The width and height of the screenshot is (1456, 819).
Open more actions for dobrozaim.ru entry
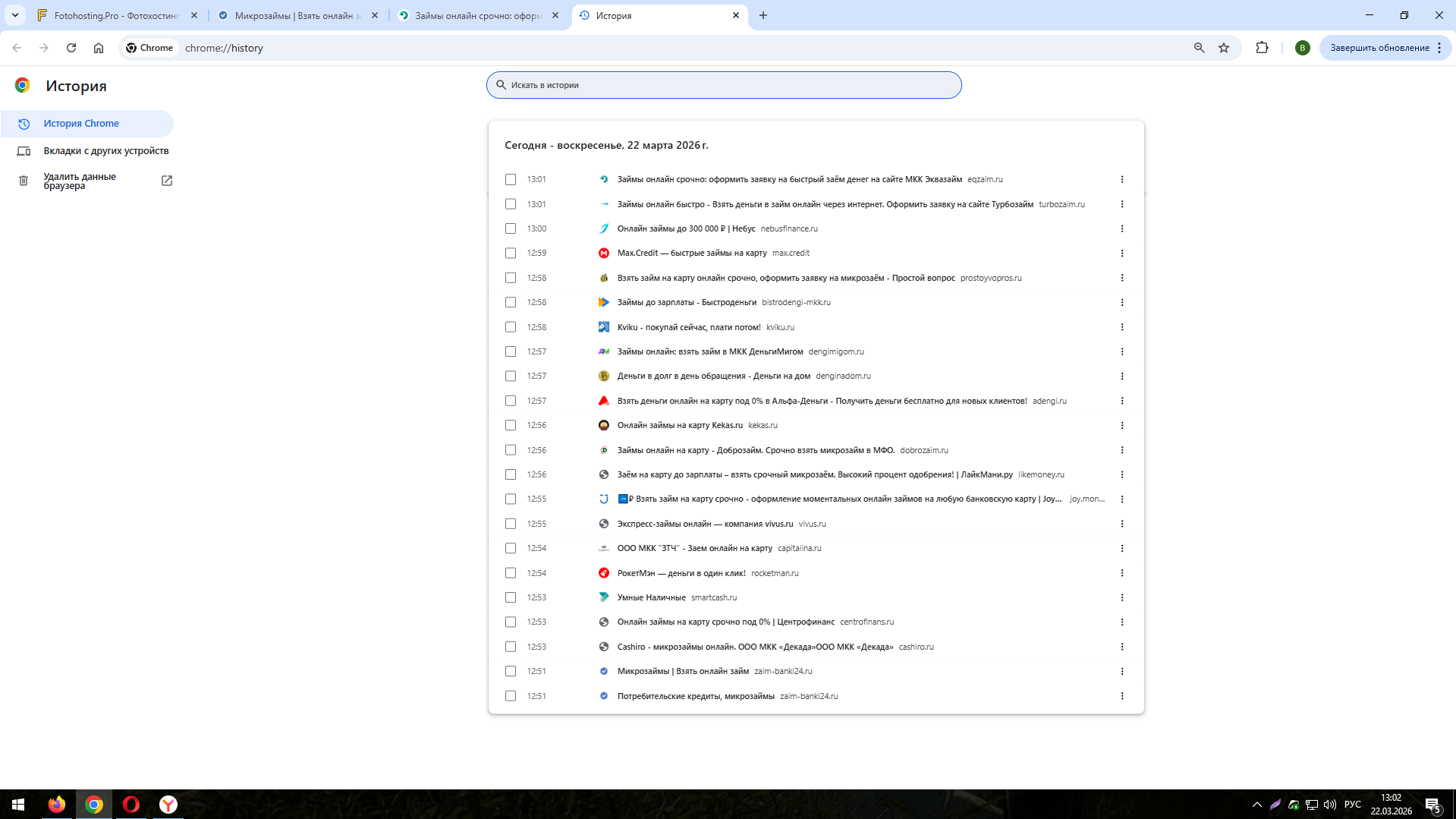(1122, 450)
